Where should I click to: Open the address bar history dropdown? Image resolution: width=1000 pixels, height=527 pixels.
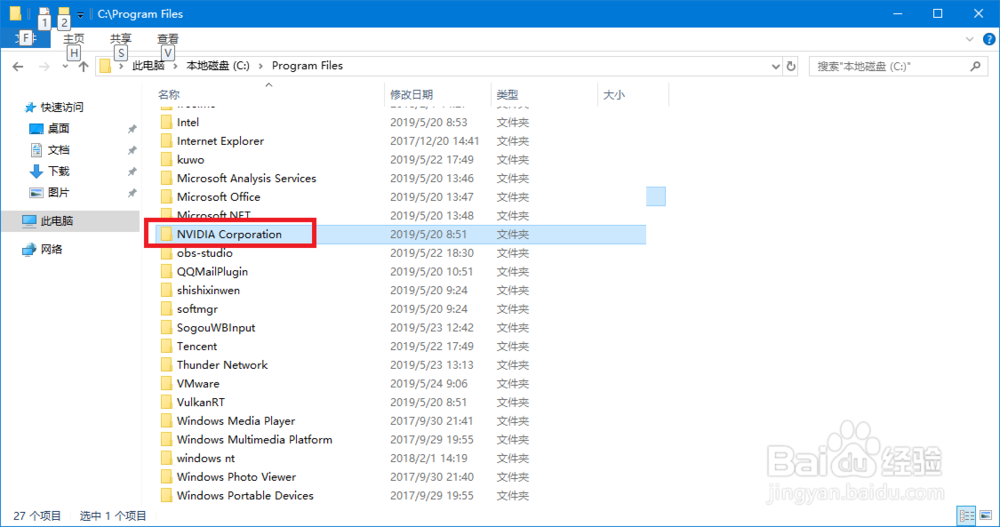776,66
